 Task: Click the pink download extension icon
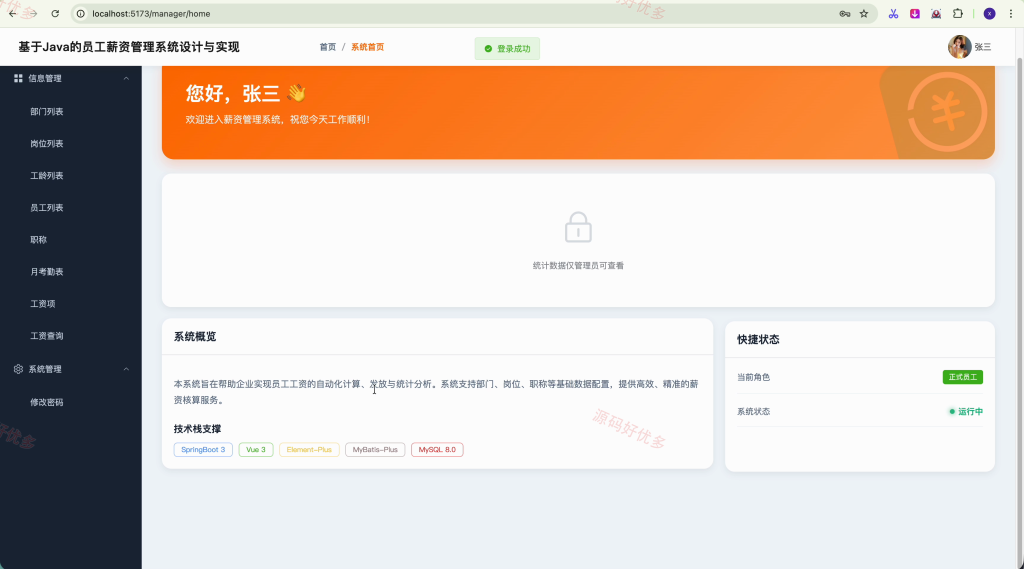(915, 14)
